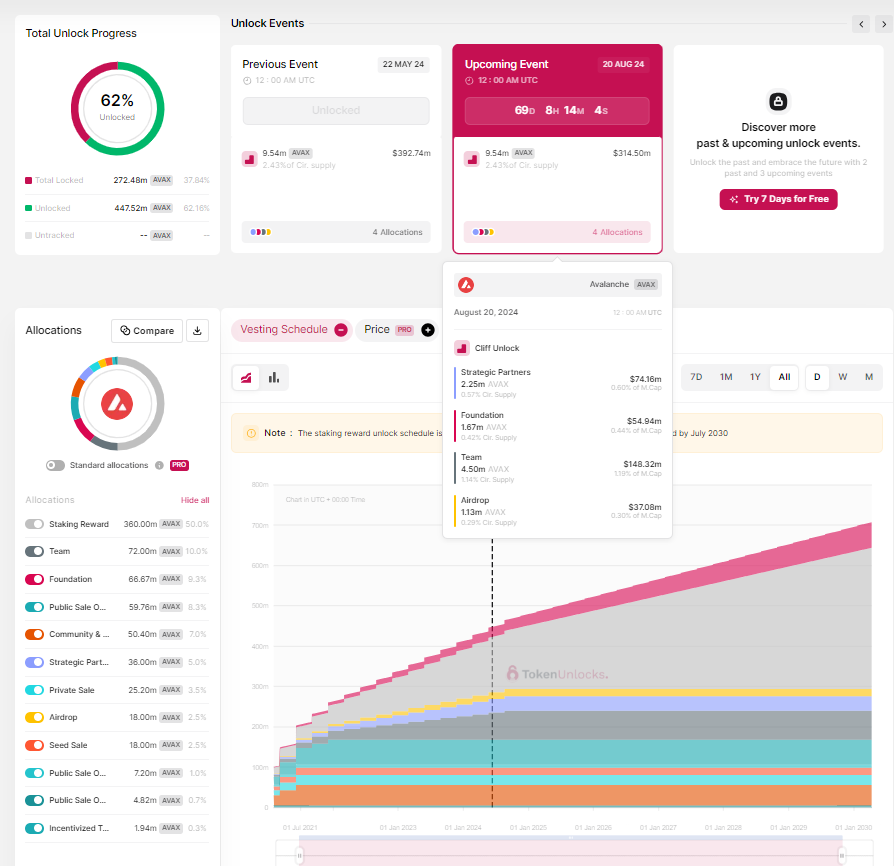
Task: Remove Vesting Schedule with minus icon
Action: (x=341, y=330)
